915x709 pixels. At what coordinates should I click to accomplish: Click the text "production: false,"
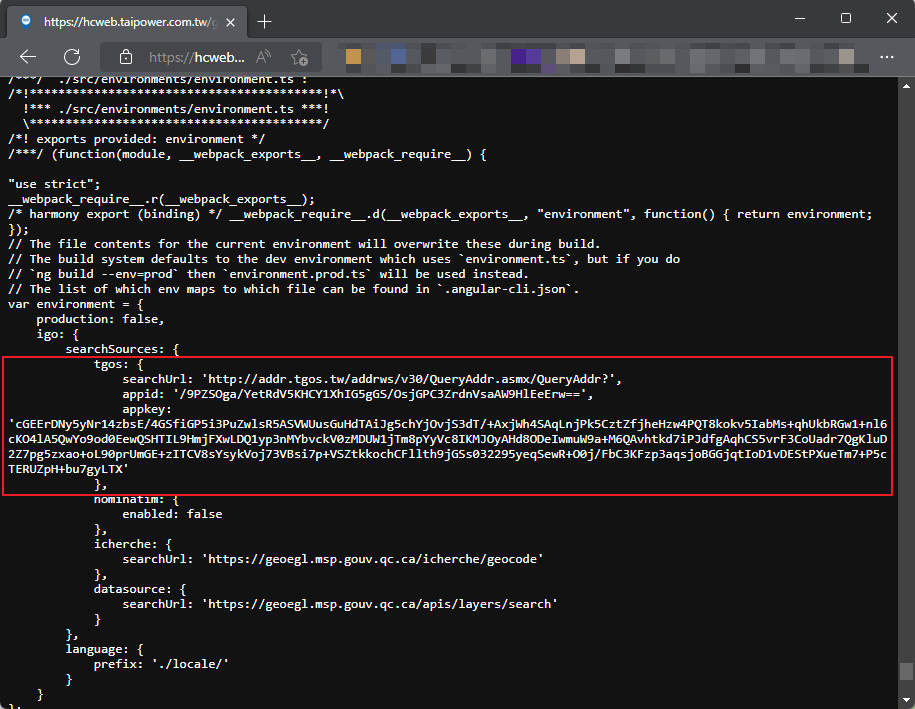(x=100, y=319)
